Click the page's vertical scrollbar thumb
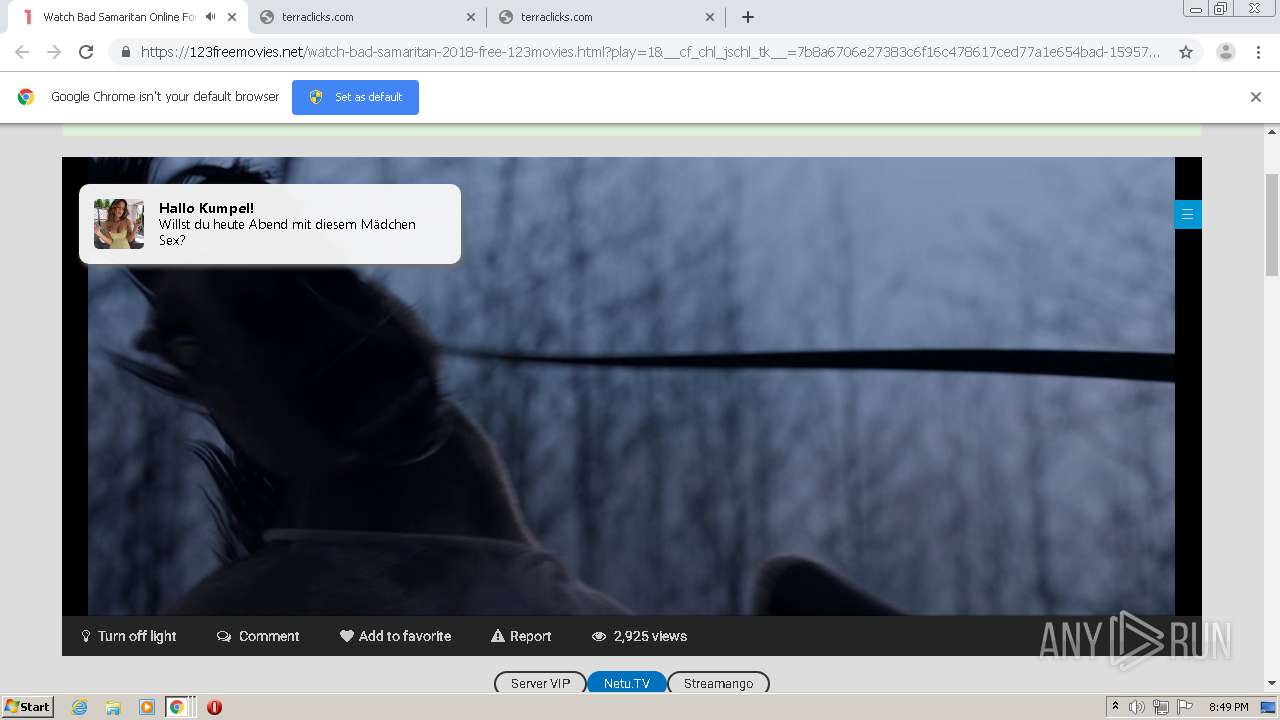Viewport: 1280px width, 720px height. point(1272,224)
